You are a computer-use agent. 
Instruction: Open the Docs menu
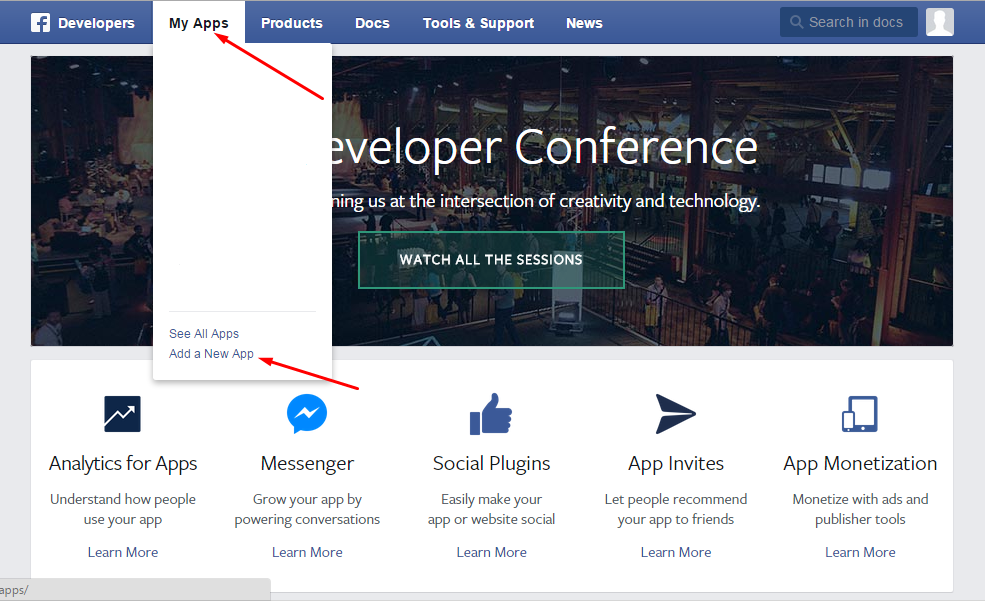tap(372, 23)
